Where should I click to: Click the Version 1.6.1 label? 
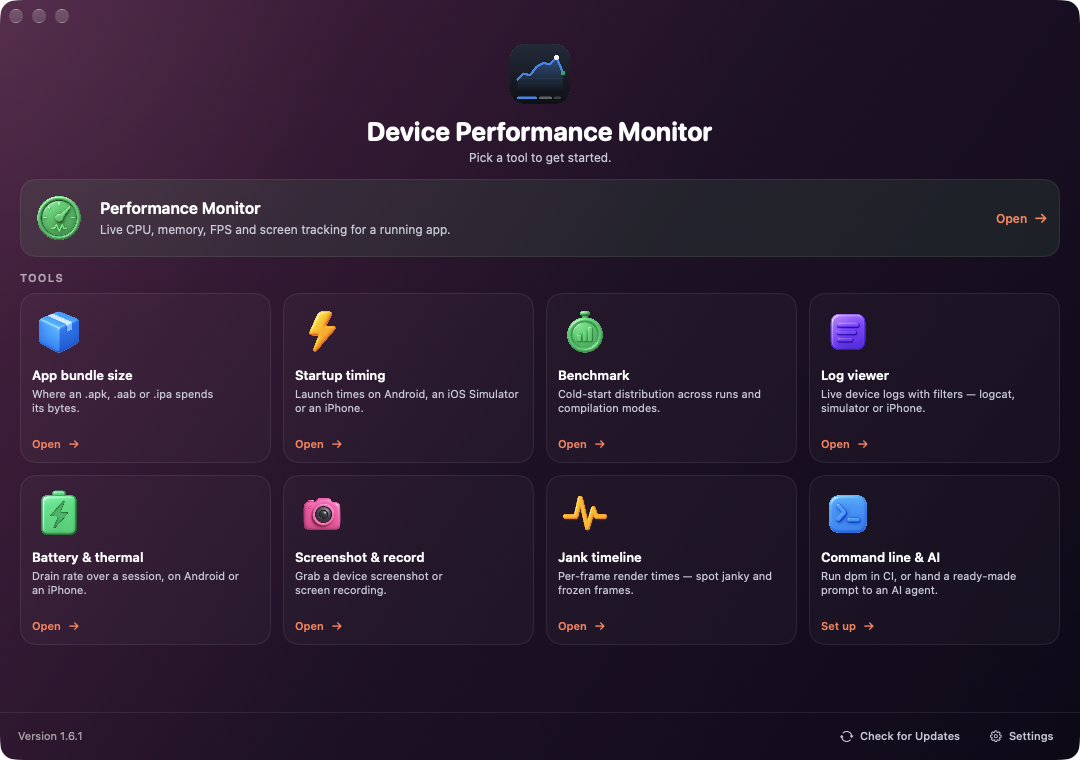coord(50,737)
